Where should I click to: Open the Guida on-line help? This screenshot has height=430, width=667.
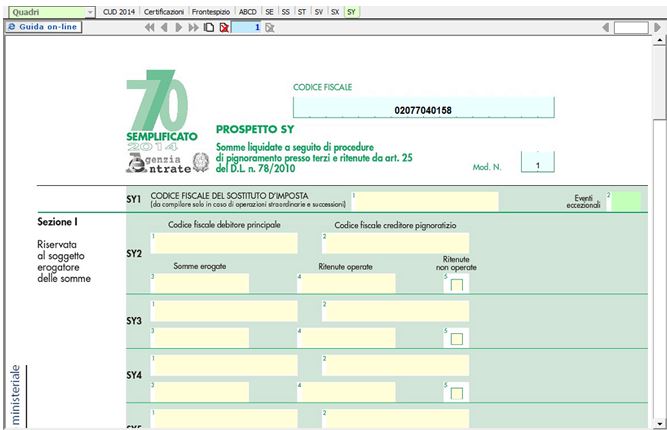click(x=43, y=27)
